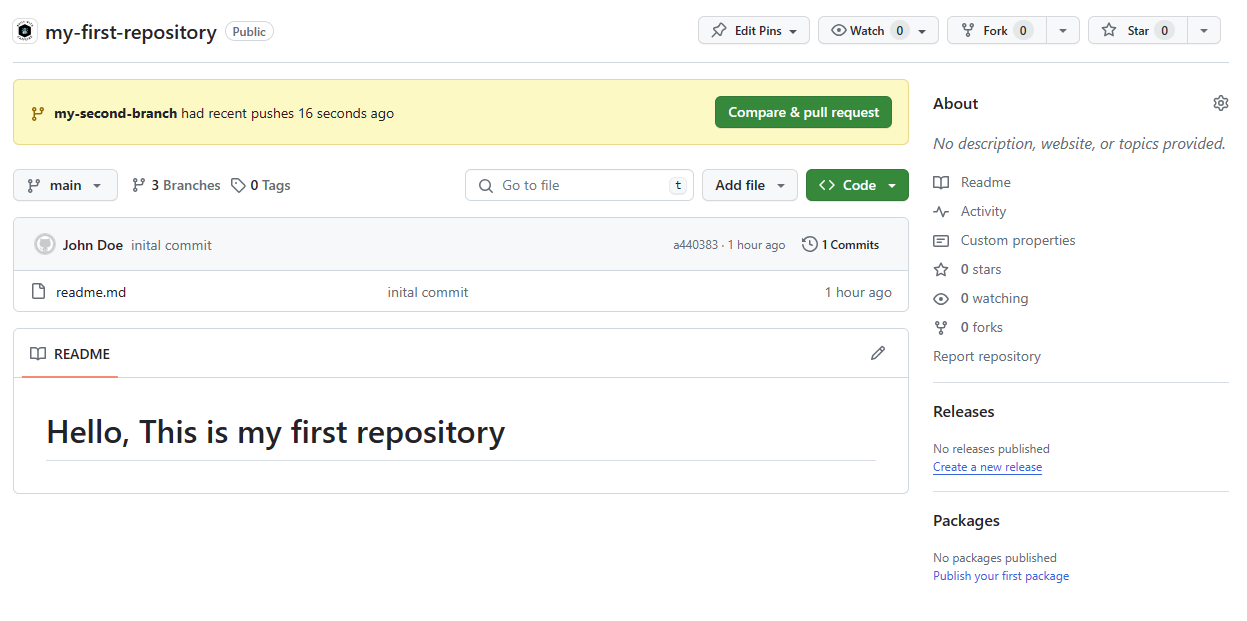The image size is (1247, 621).
Task: View the 1 Commits history
Action: coord(841,244)
